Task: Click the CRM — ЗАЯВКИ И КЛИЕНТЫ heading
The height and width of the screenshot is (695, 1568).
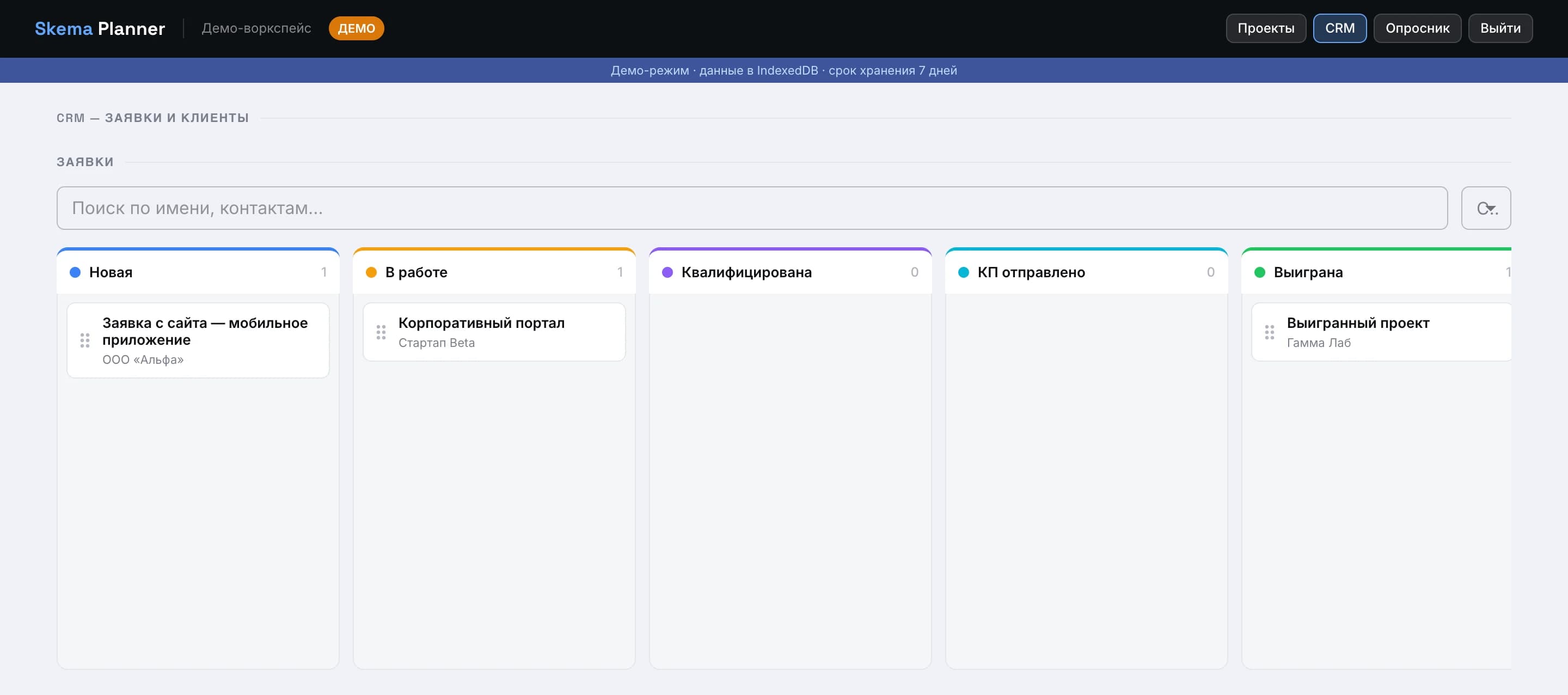Action: (153, 118)
